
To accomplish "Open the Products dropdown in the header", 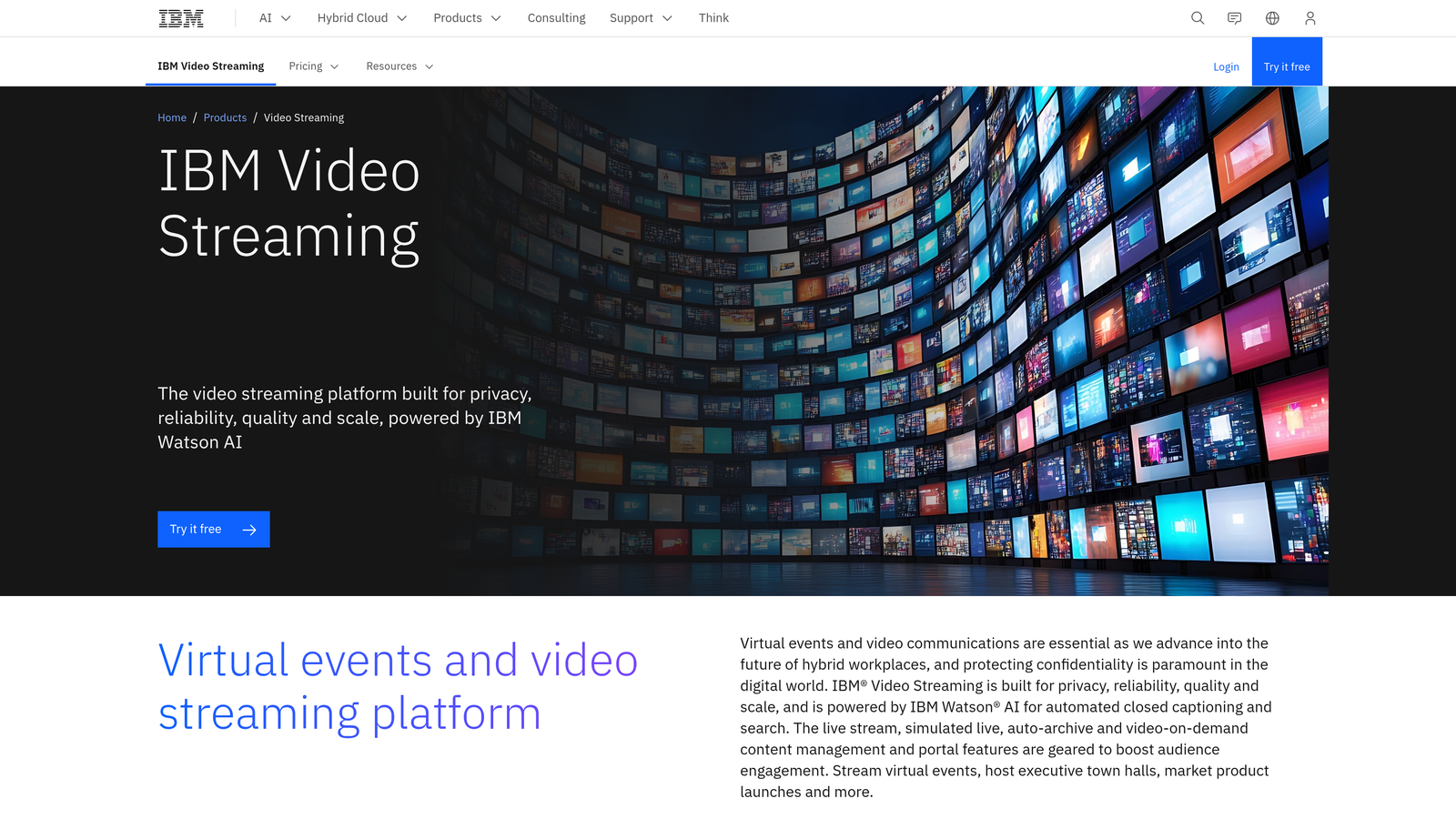I will (466, 17).
